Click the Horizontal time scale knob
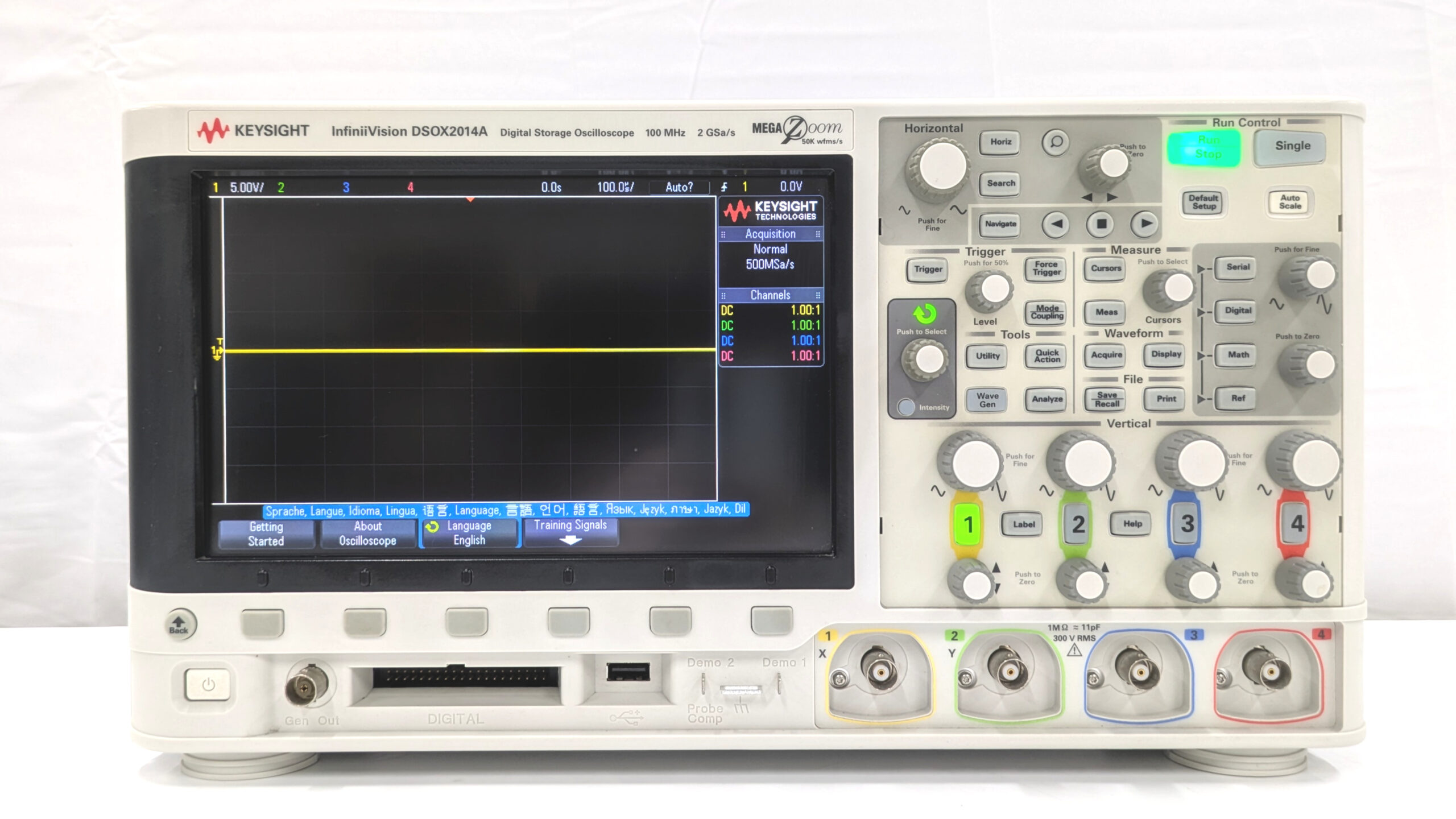Image resolution: width=1456 pixels, height=819 pixels. pyautogui.click(x=940, y=168)
